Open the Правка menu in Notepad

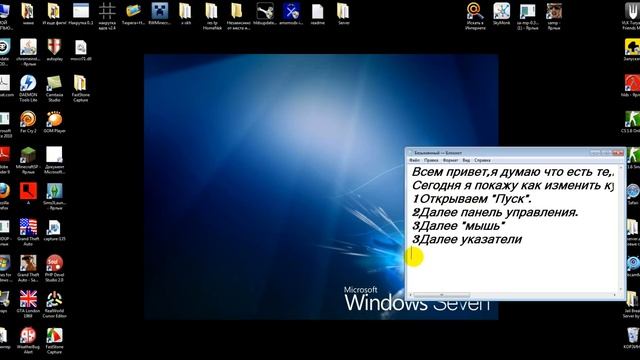pos(431,160)
